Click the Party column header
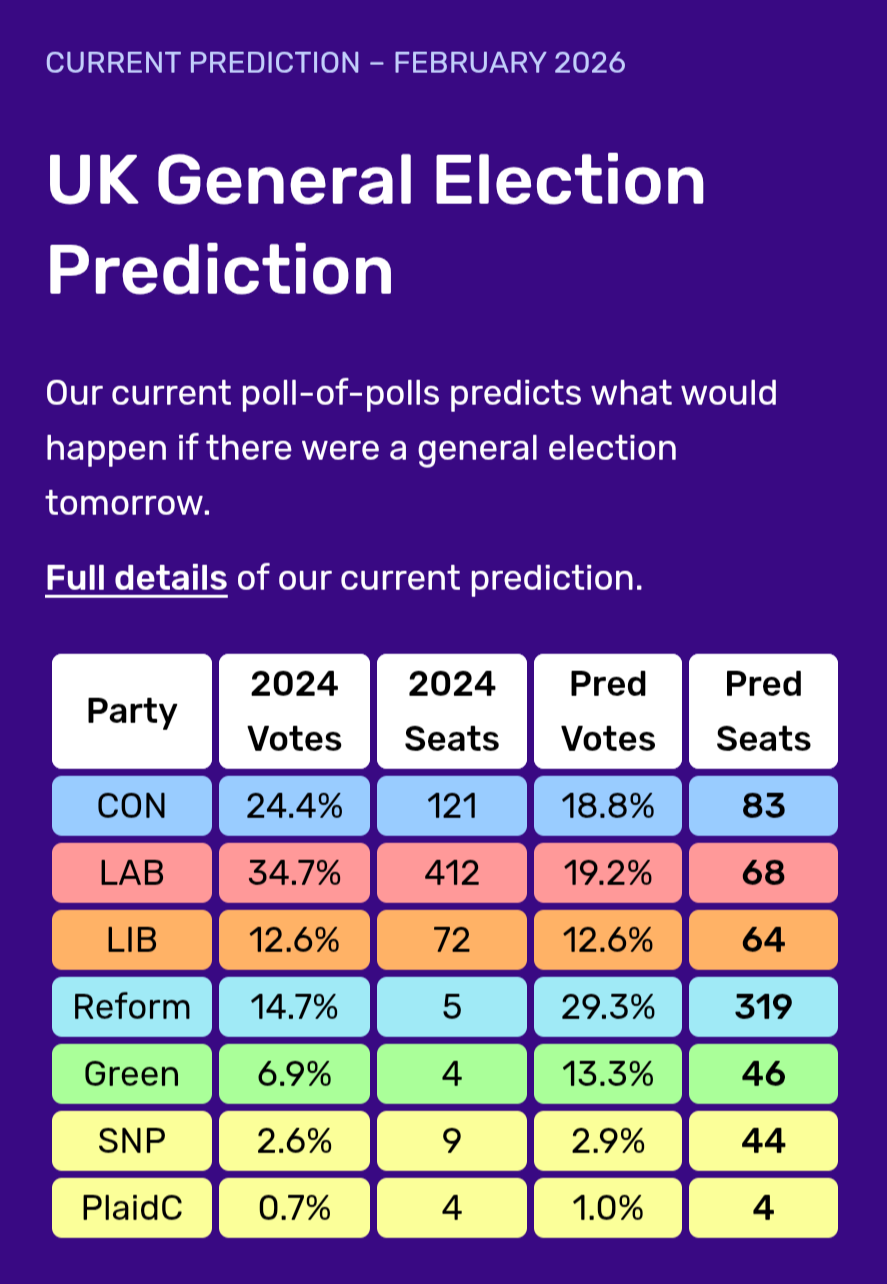 [x=132, y=711]
